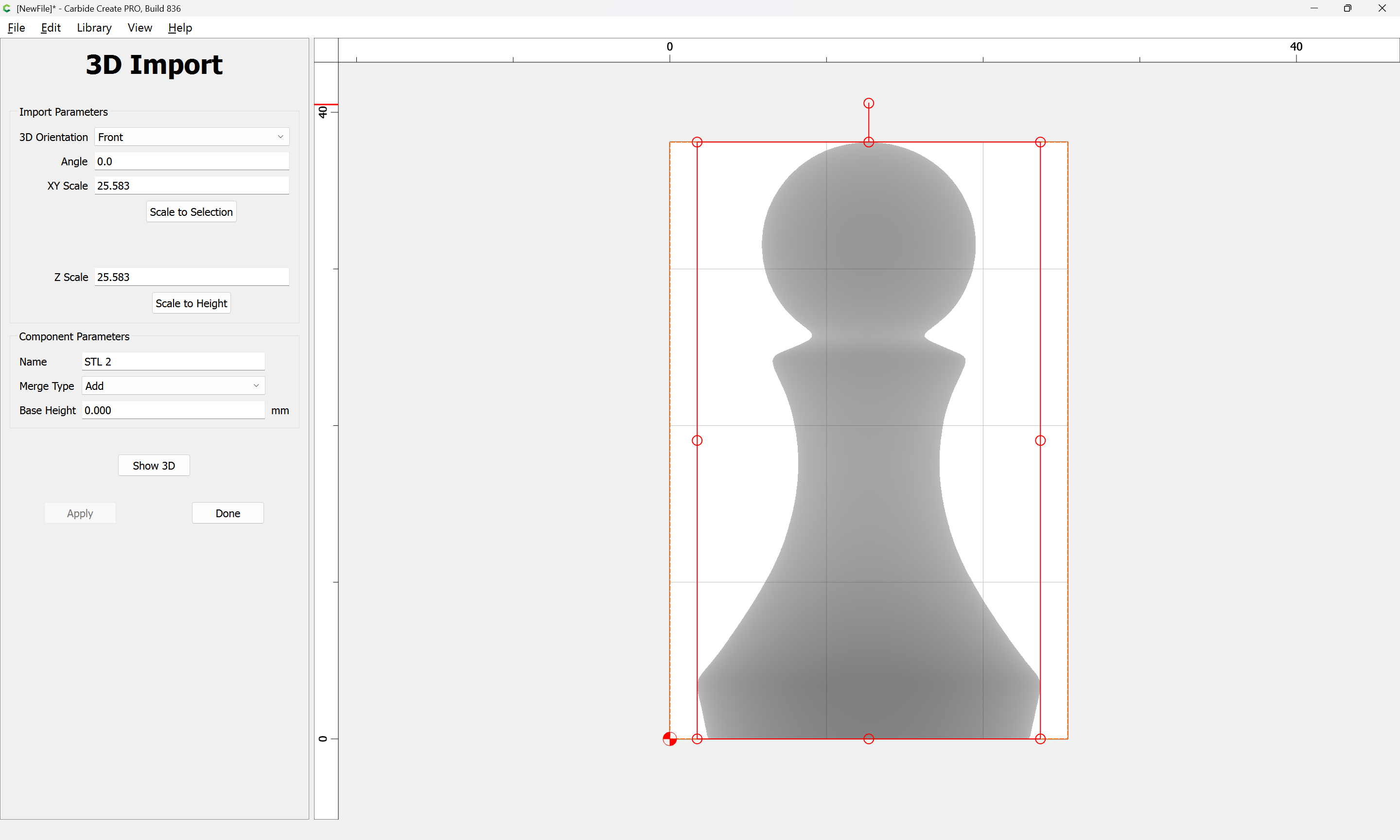Click the bottom-center resize handle
The height and width of the screenshot is (840, 1400).
(868, 739)
